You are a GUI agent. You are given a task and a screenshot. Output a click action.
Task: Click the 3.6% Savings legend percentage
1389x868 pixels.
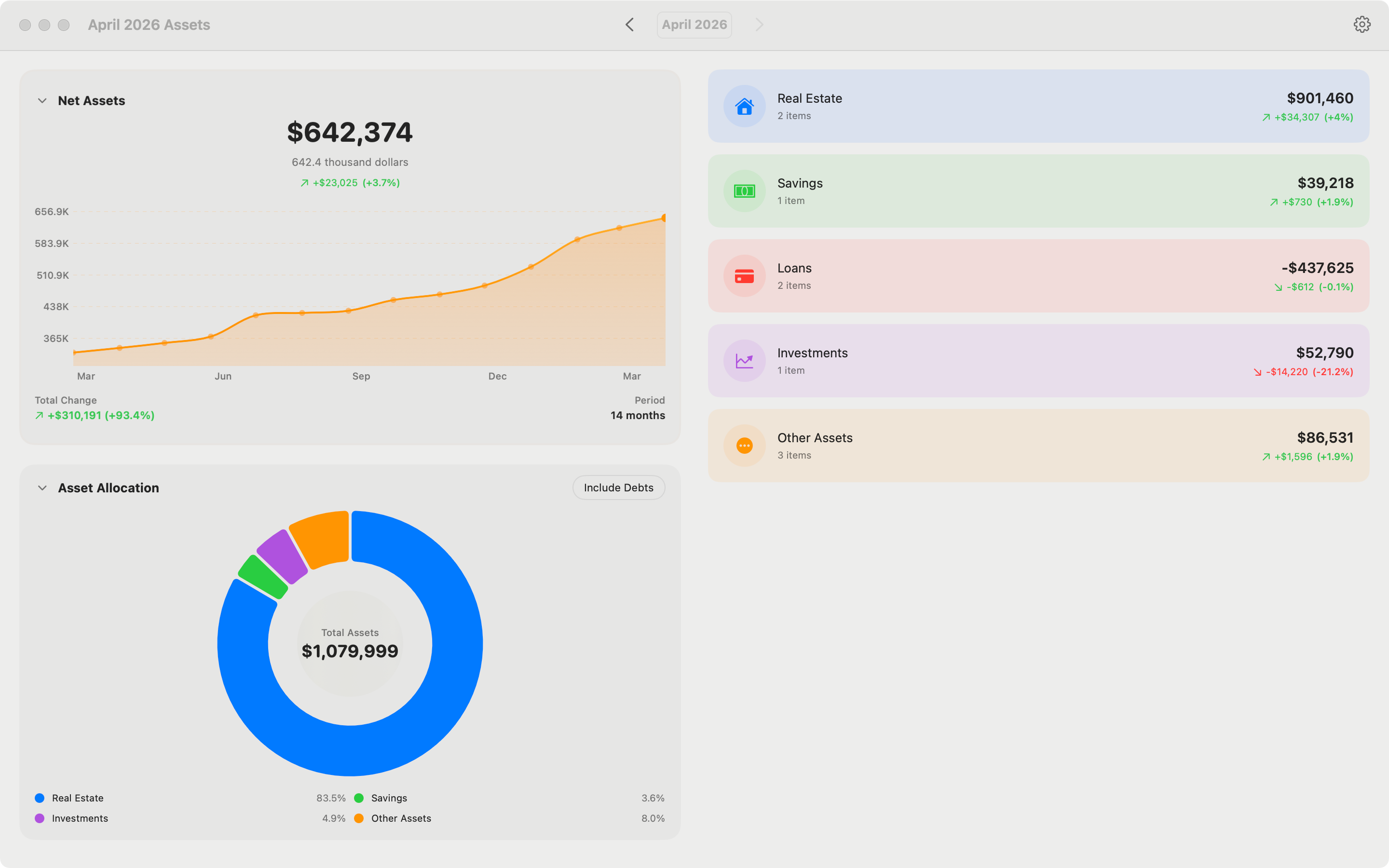click(x=653, y=798)
